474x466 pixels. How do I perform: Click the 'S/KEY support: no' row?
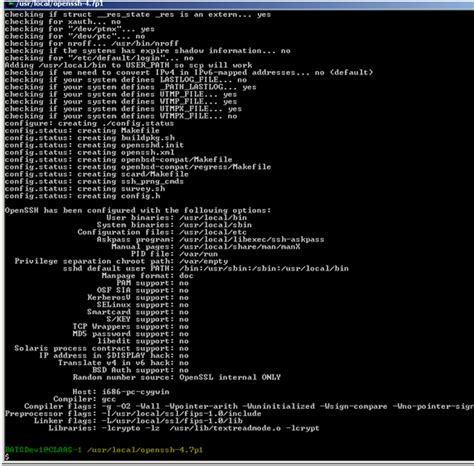pos(148,320)
